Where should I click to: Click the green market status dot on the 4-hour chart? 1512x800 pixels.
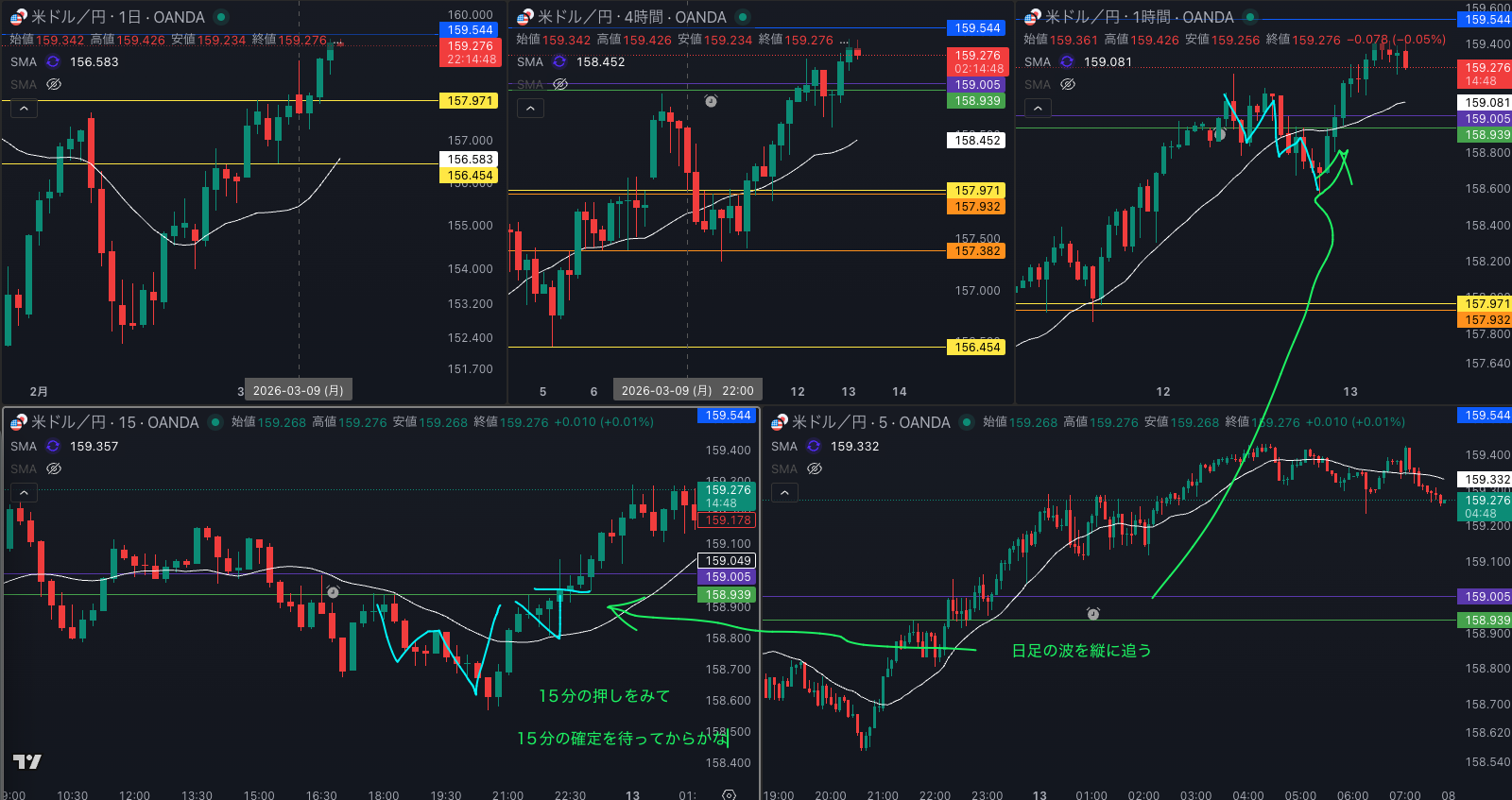[x=743, y=17]
